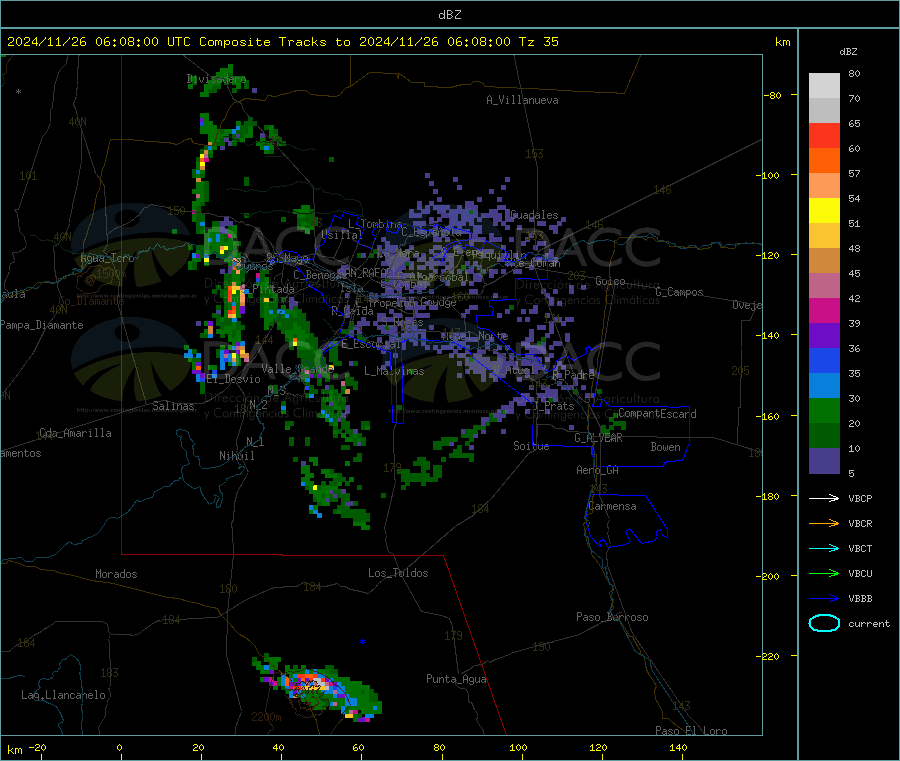Click the dBZ title at the top

click(449, 15)
